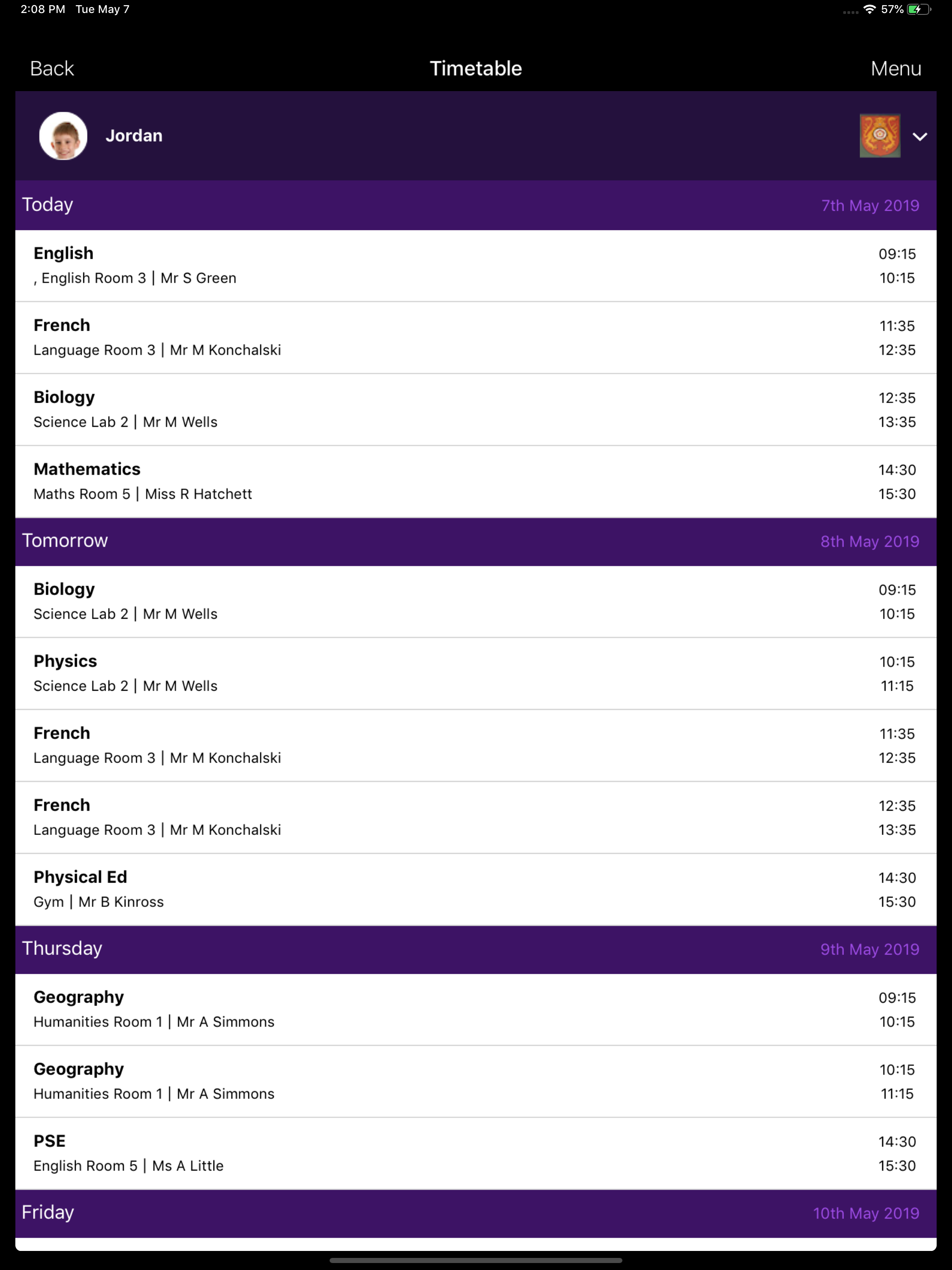Open Mathematics with Miss R Hatchett
Screen dimensions: 952x1270
coord(476,482)
